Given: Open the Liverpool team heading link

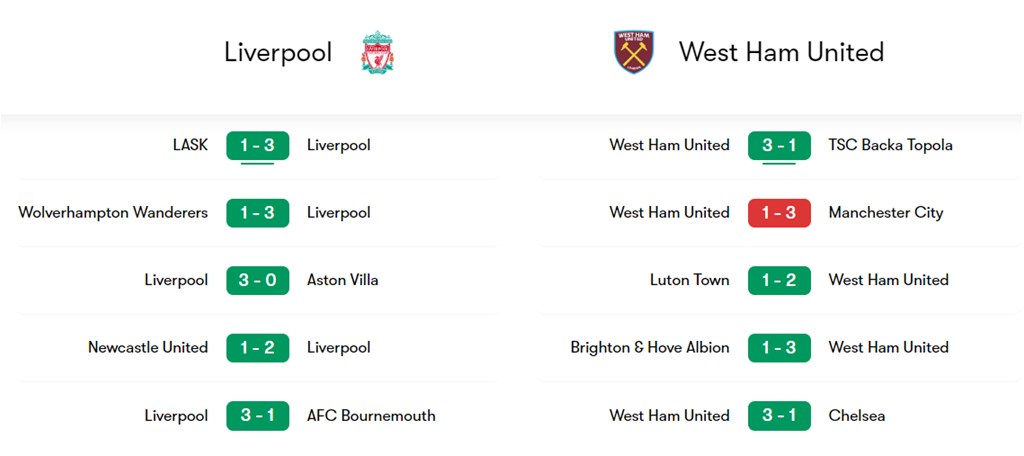Looking at the screenshot, I should pyautogui.click(x=278, y=52).
